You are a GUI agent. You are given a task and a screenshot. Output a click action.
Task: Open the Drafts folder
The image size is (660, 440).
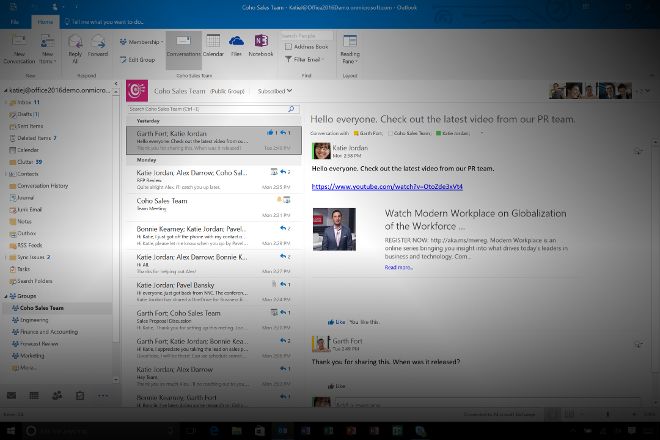24,114
